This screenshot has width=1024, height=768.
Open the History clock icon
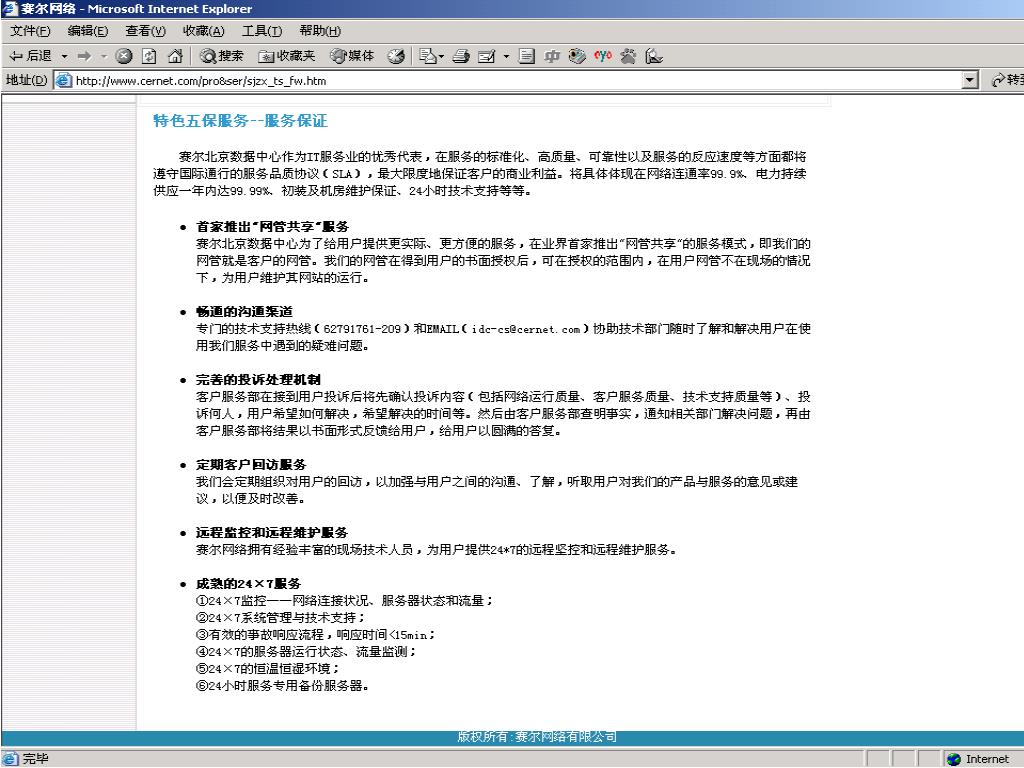pos(396,56)
